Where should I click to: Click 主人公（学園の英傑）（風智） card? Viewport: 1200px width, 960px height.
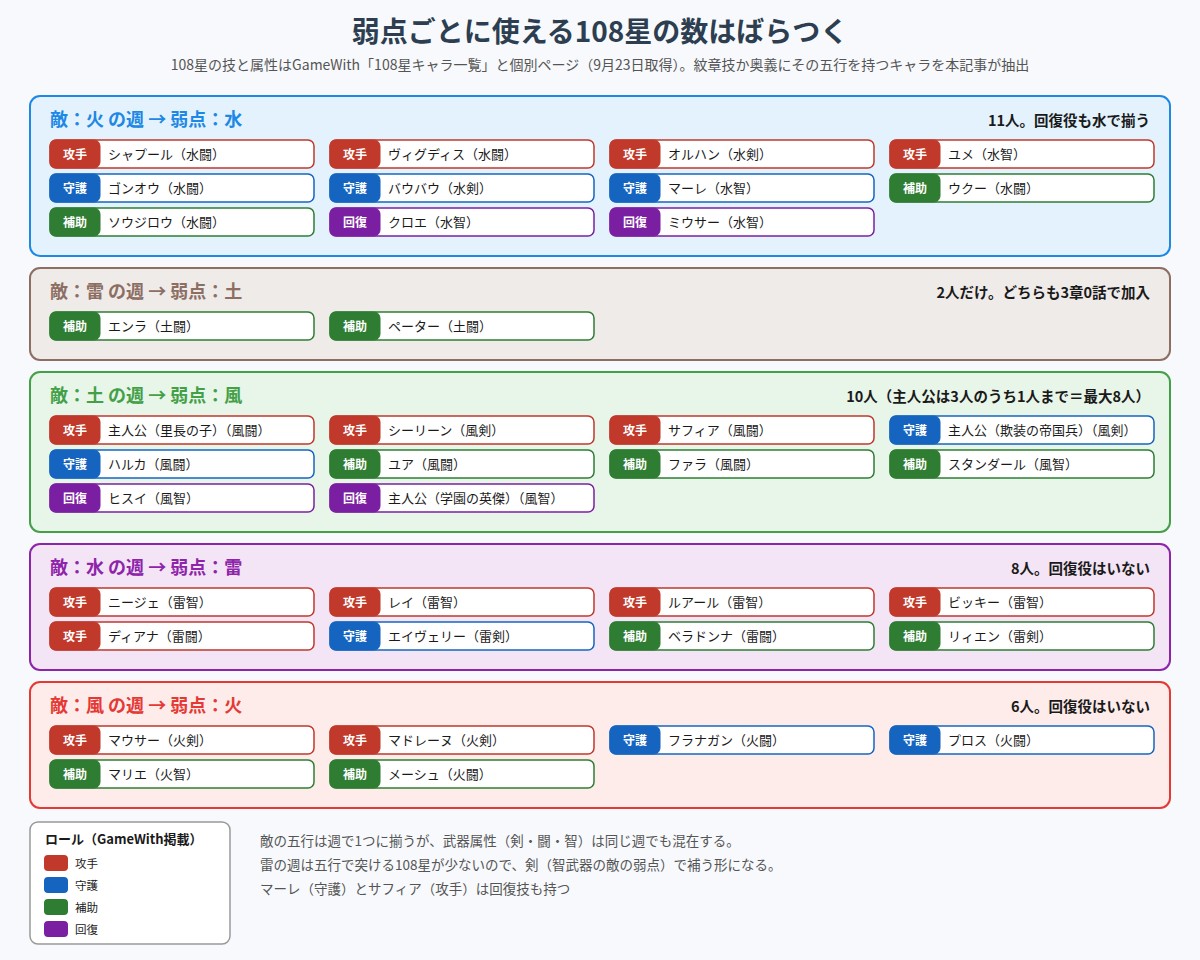point(462,498)
